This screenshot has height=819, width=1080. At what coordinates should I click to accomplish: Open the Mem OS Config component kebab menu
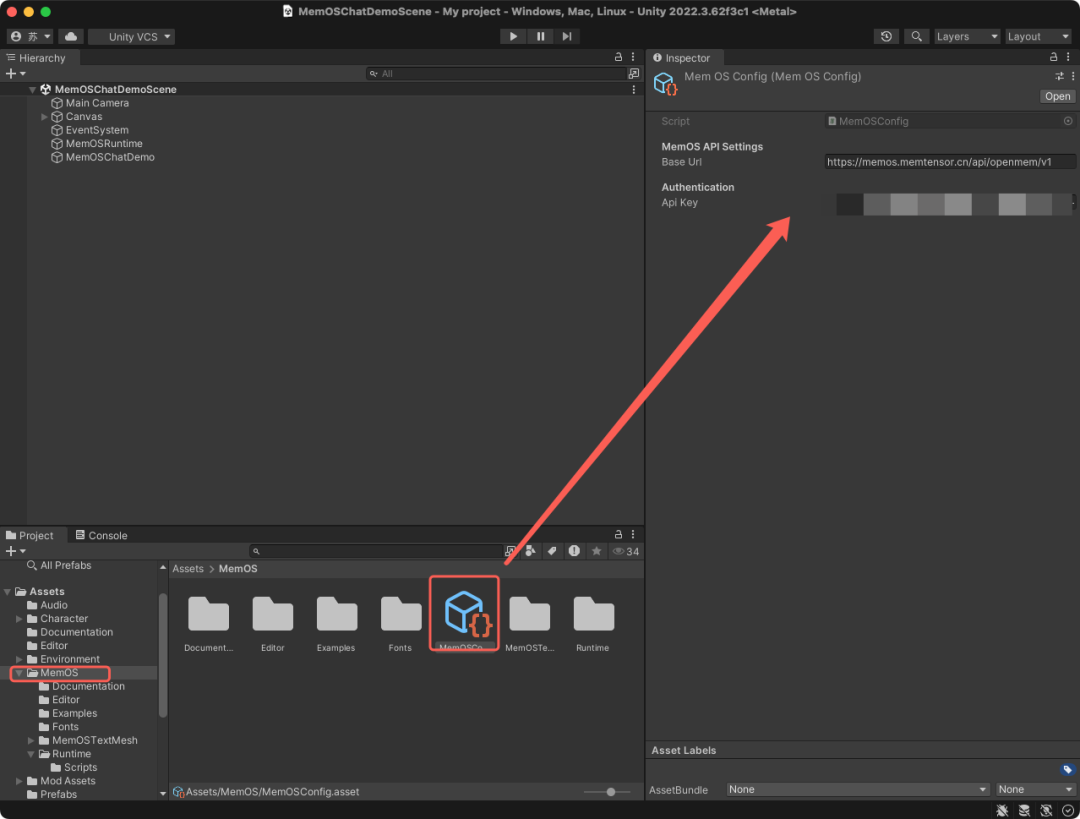pyautogui.click(x=1073, y=76)
